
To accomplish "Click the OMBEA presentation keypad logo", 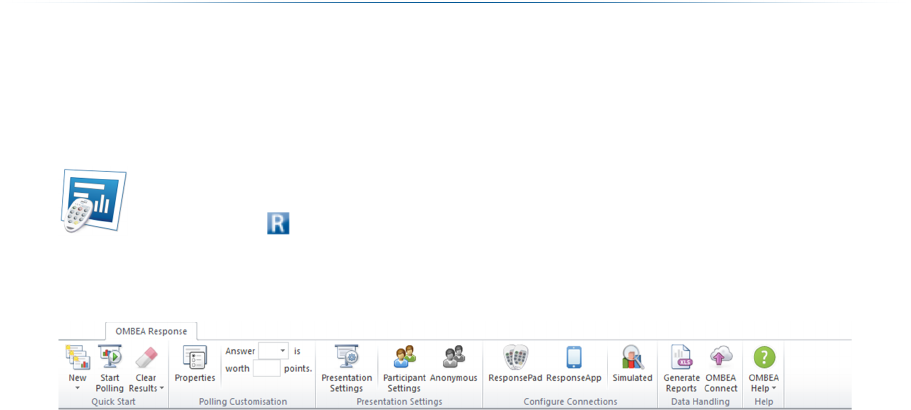I will pyautogui.click(x=94, y=201).
